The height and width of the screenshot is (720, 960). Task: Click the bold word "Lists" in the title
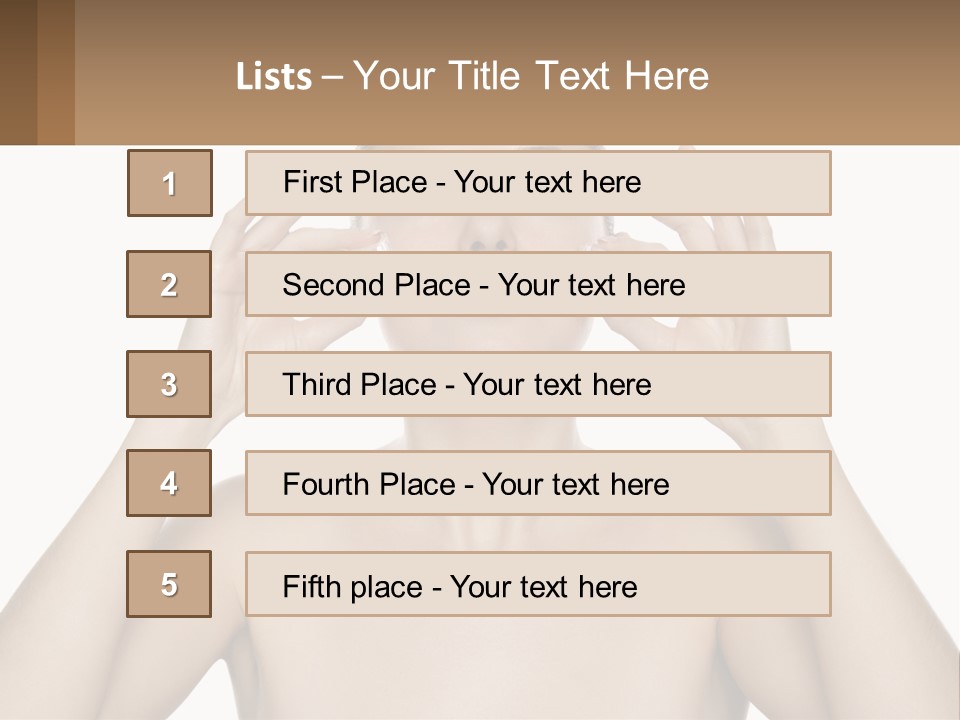274,77
